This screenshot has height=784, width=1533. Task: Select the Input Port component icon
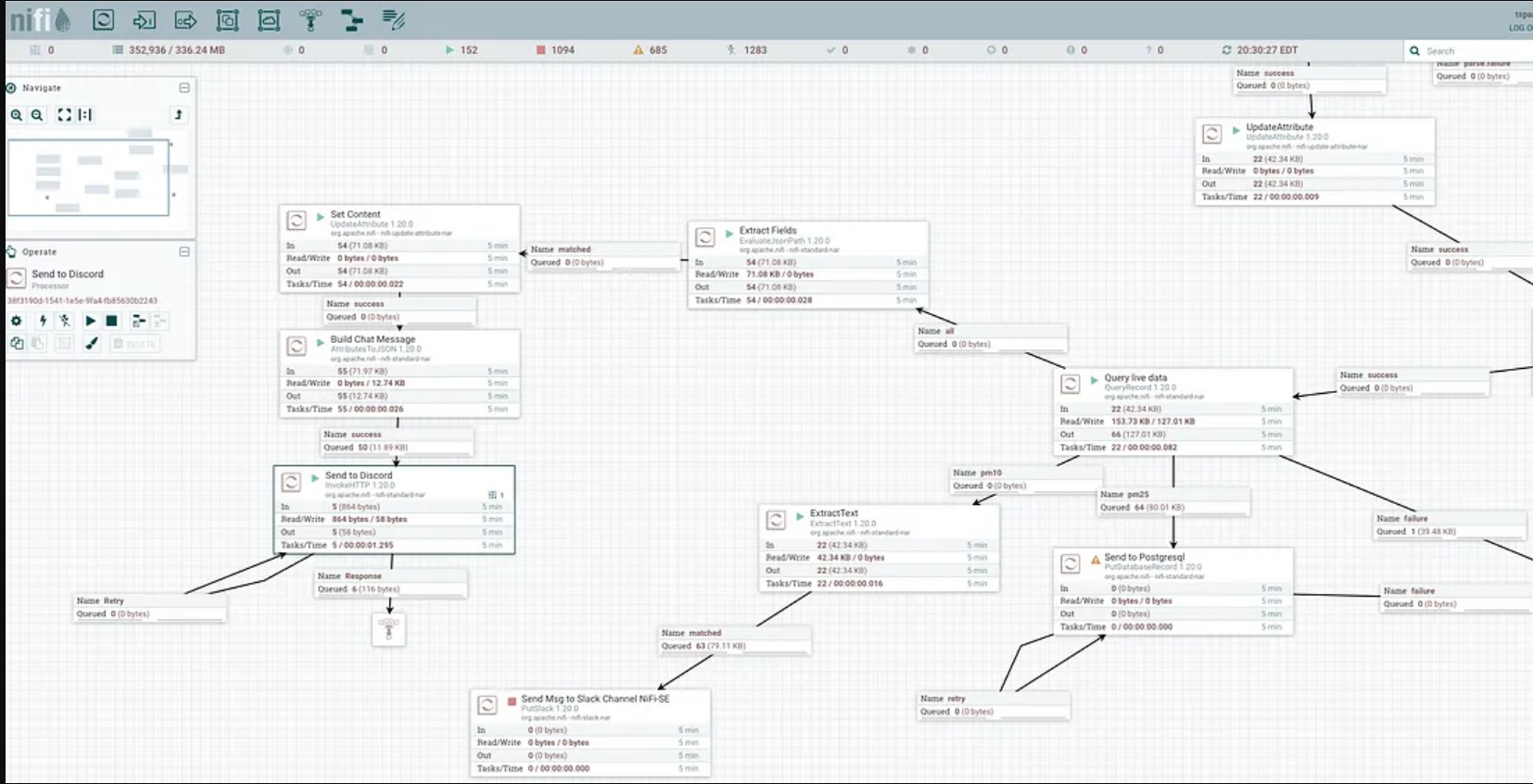[x=145, y=19]
